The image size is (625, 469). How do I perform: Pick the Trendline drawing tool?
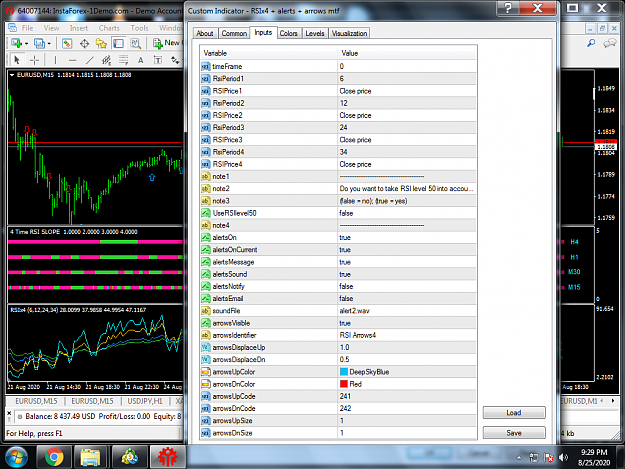[90, 60]
